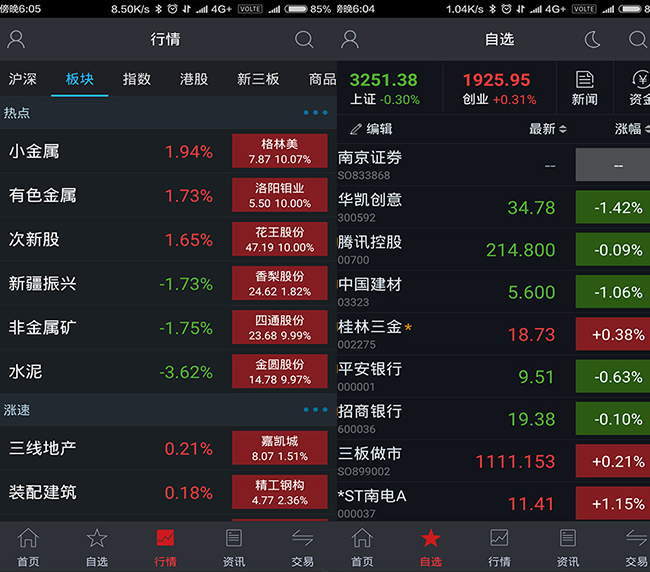This screenshot has width=650, height=572.
Task: Switch to 沪深 tab
Action: (x=23, y=79)
